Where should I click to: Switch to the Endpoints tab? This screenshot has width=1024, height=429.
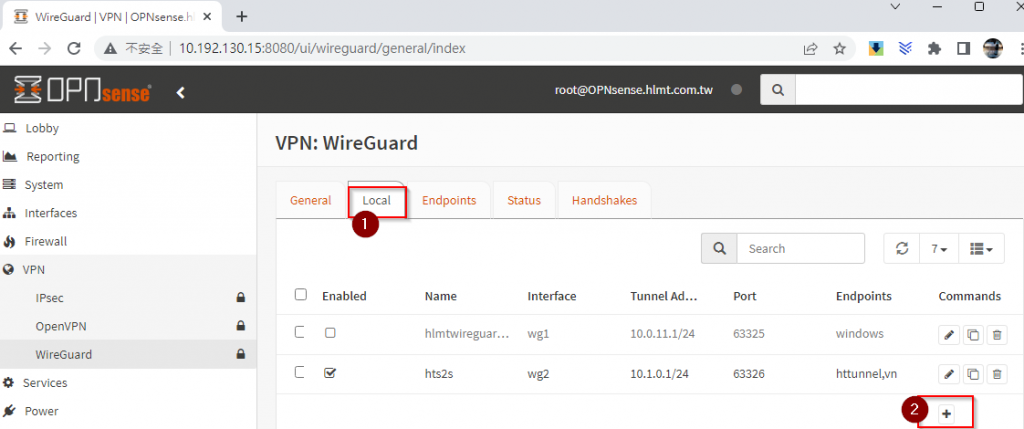pyautogui.click(x=449, y=200)
